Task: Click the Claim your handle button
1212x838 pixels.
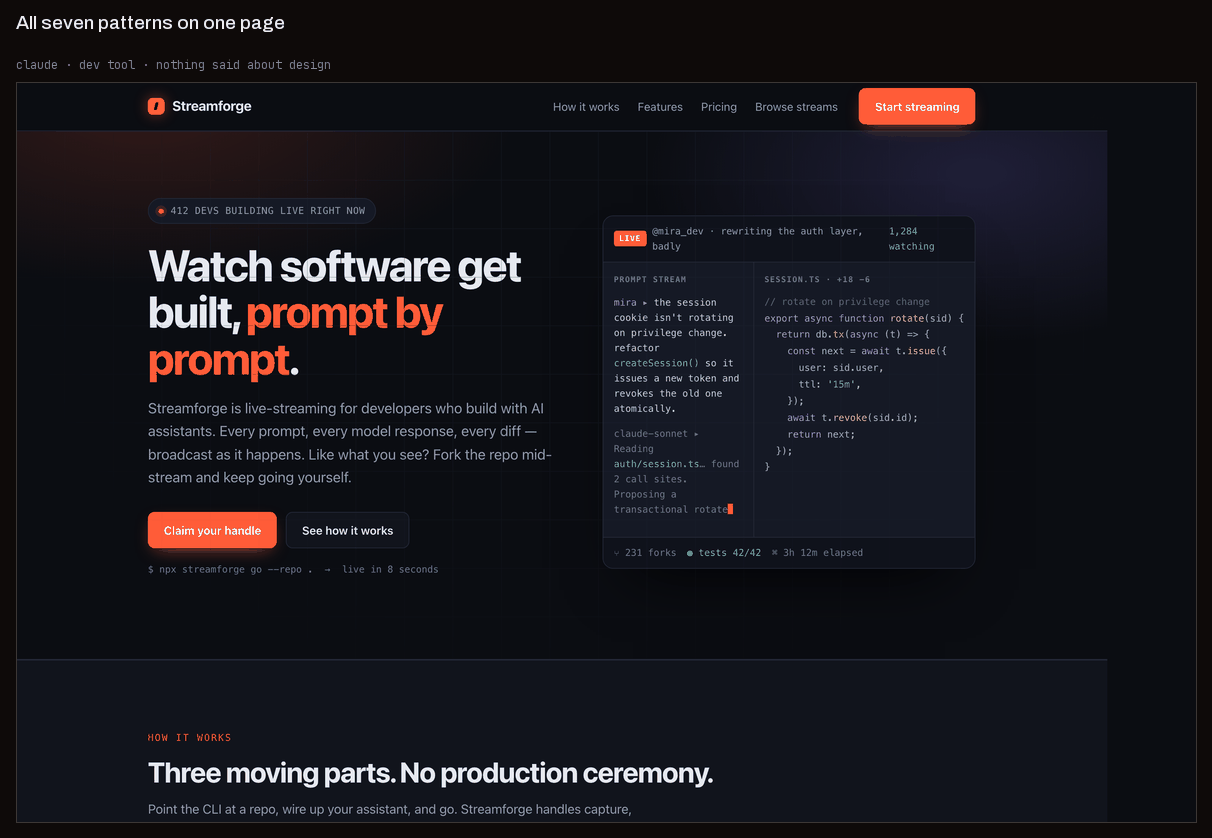Action: tap(212, 530)
